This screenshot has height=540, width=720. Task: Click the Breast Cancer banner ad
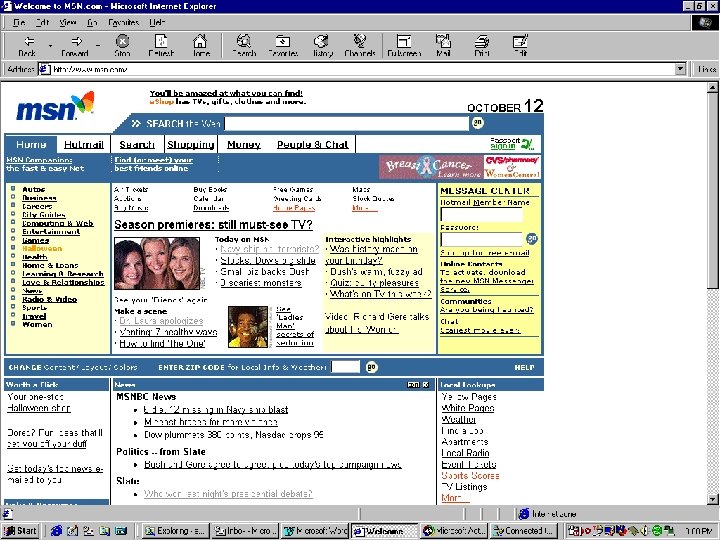(431, 167)
